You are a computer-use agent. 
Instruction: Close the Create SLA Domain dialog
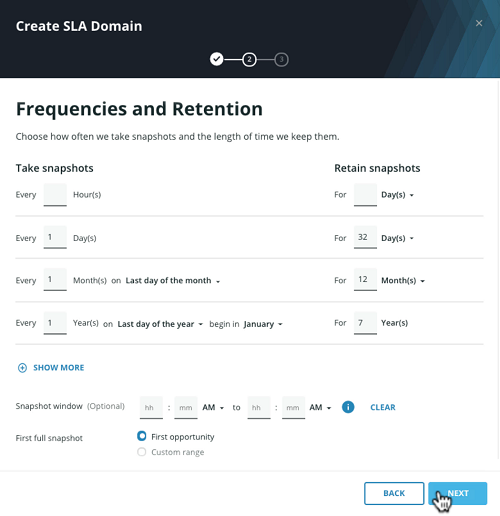pyautogui.click(x=479, y=23)
